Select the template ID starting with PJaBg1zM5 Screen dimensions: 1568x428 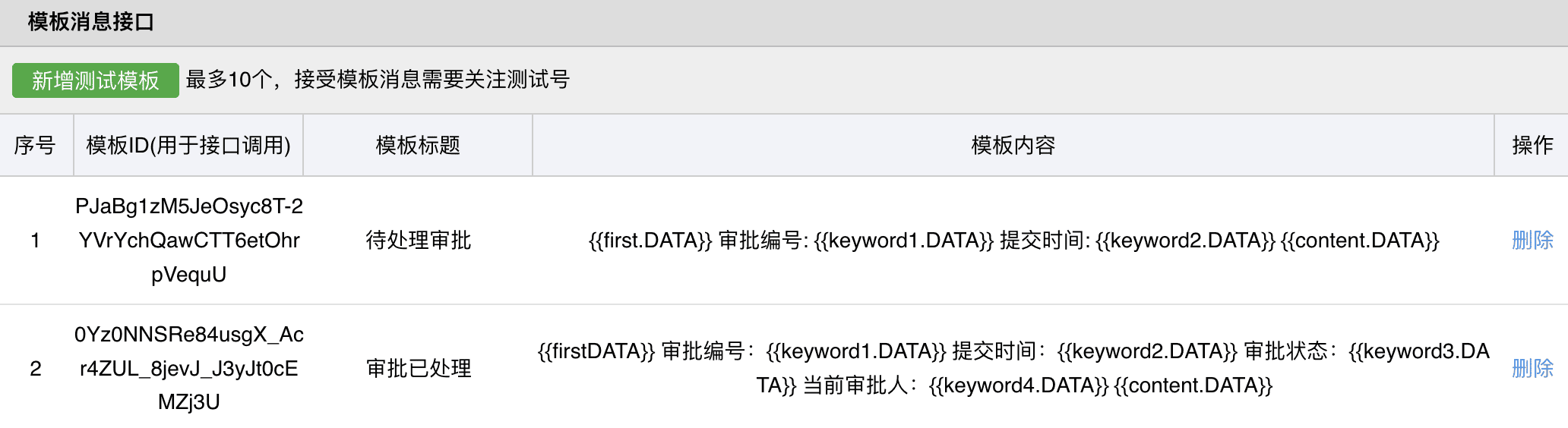(x=188, y=241)
